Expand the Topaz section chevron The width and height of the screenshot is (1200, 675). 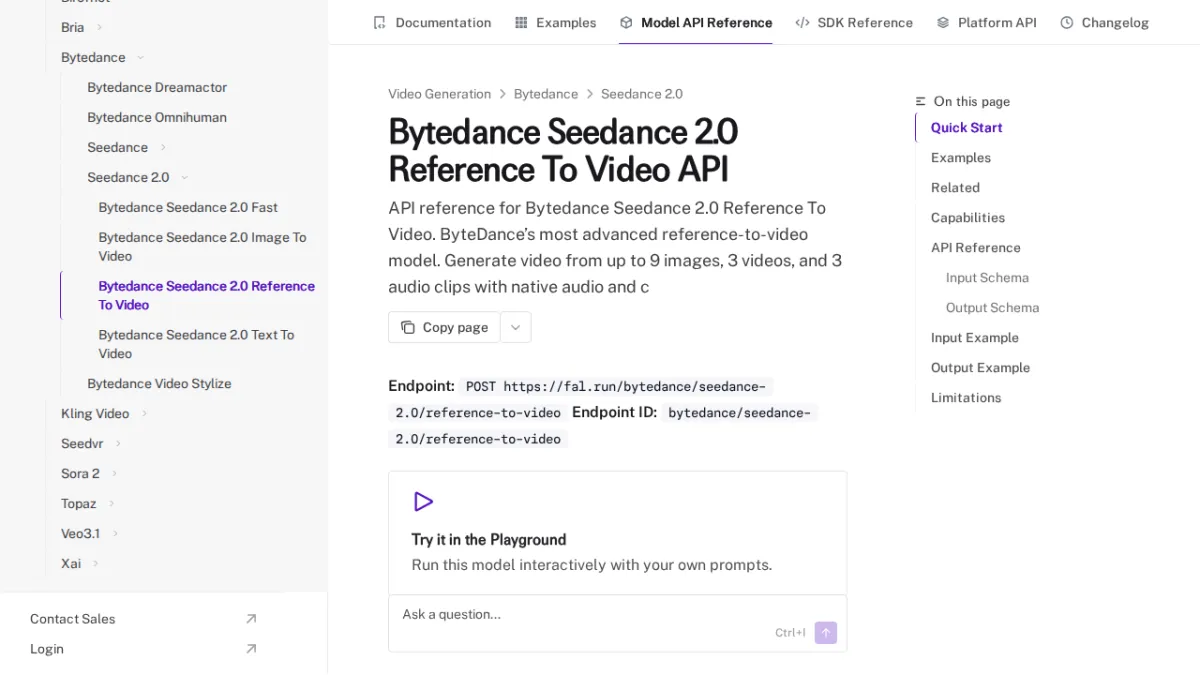click(111, 503)
